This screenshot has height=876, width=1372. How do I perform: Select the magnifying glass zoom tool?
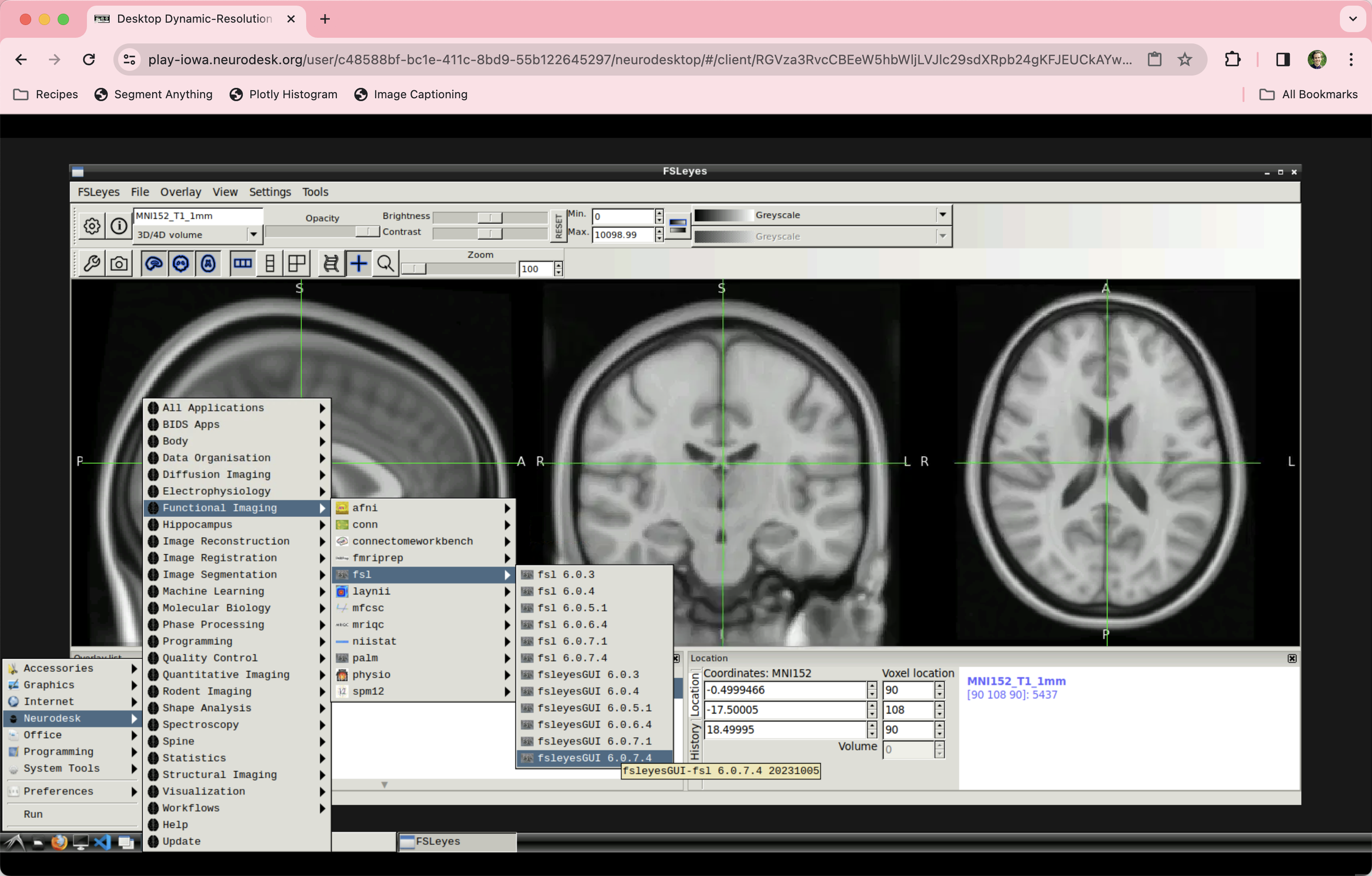[385, 263]
